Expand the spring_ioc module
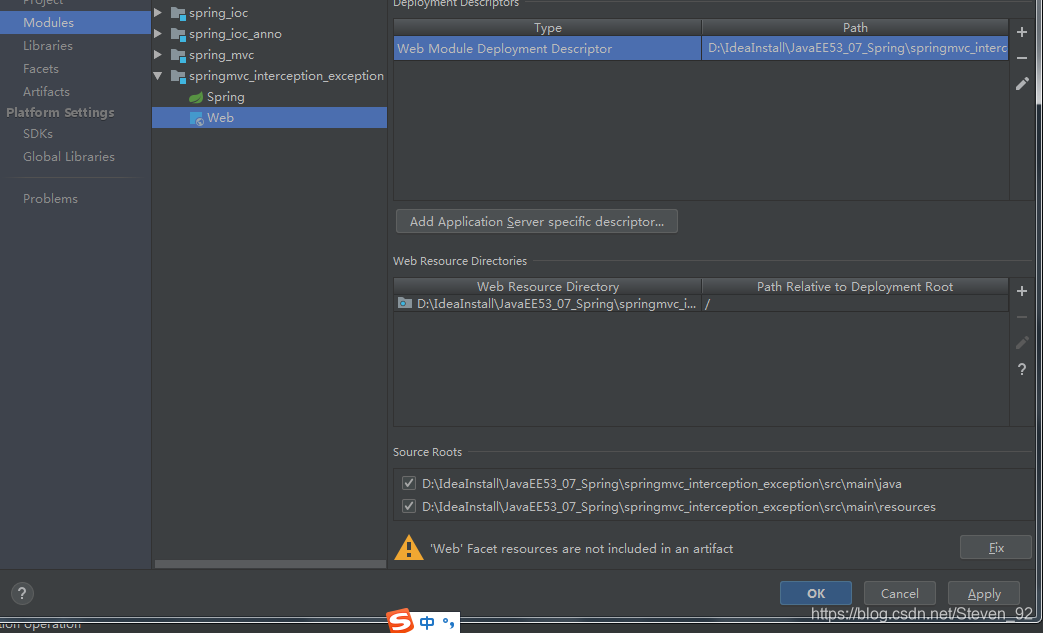 point(158,13)
